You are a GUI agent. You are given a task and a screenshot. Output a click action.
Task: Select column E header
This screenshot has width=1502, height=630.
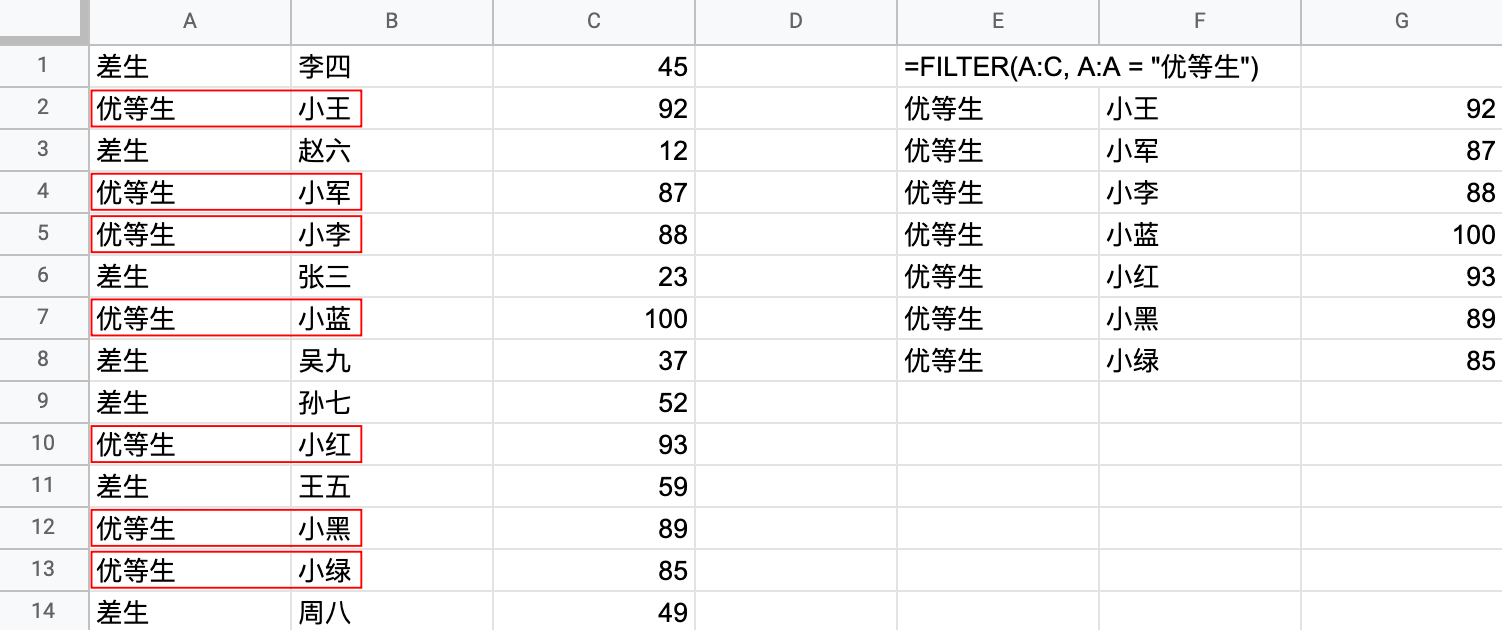[998, 21]
